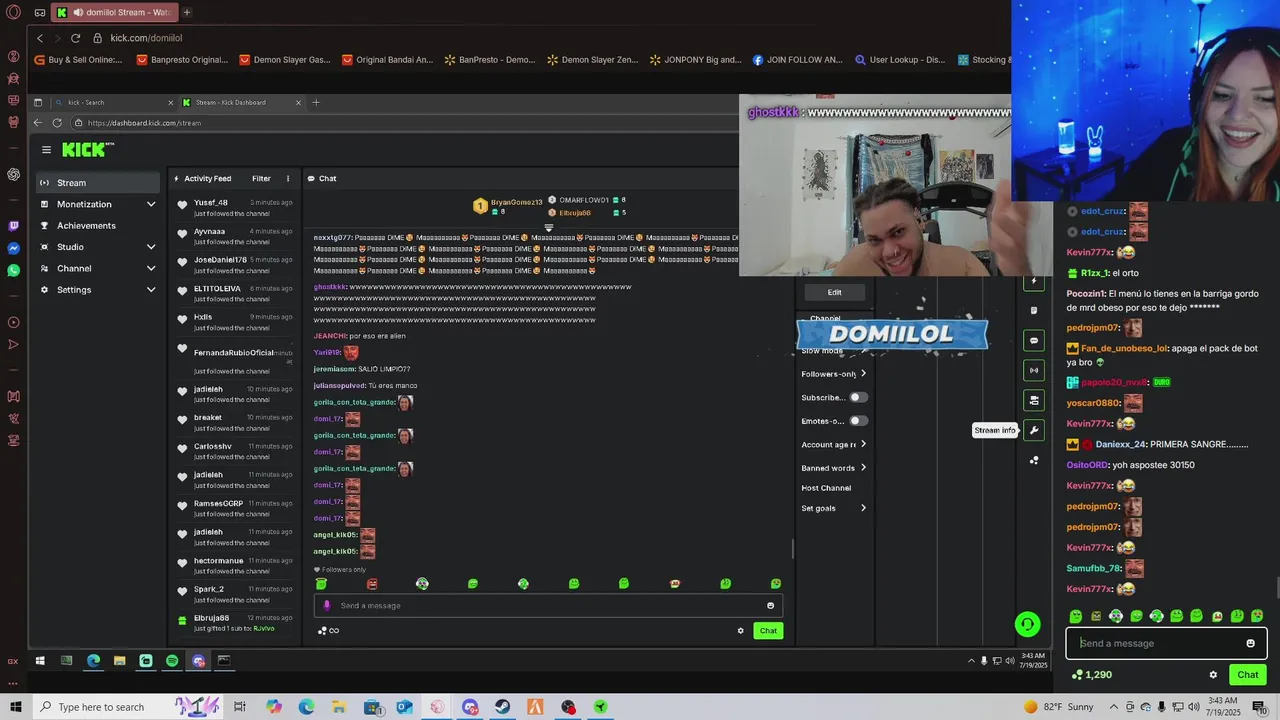1280x720 pixels.
Task: Expand the Channel sidebar section
Action: pos(151,268)
